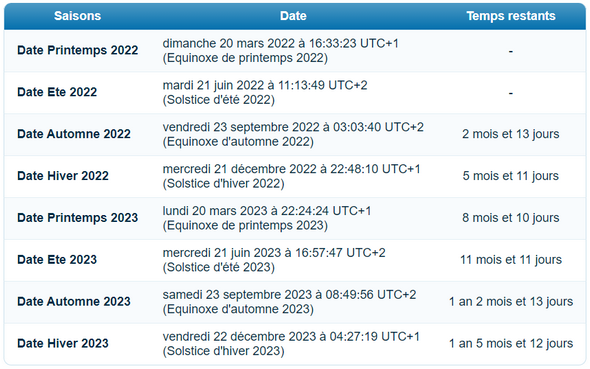Select the Date Ete 2022 row label
Image resolution: width=590 pixels, height=369 pixels.
(57, 92)
